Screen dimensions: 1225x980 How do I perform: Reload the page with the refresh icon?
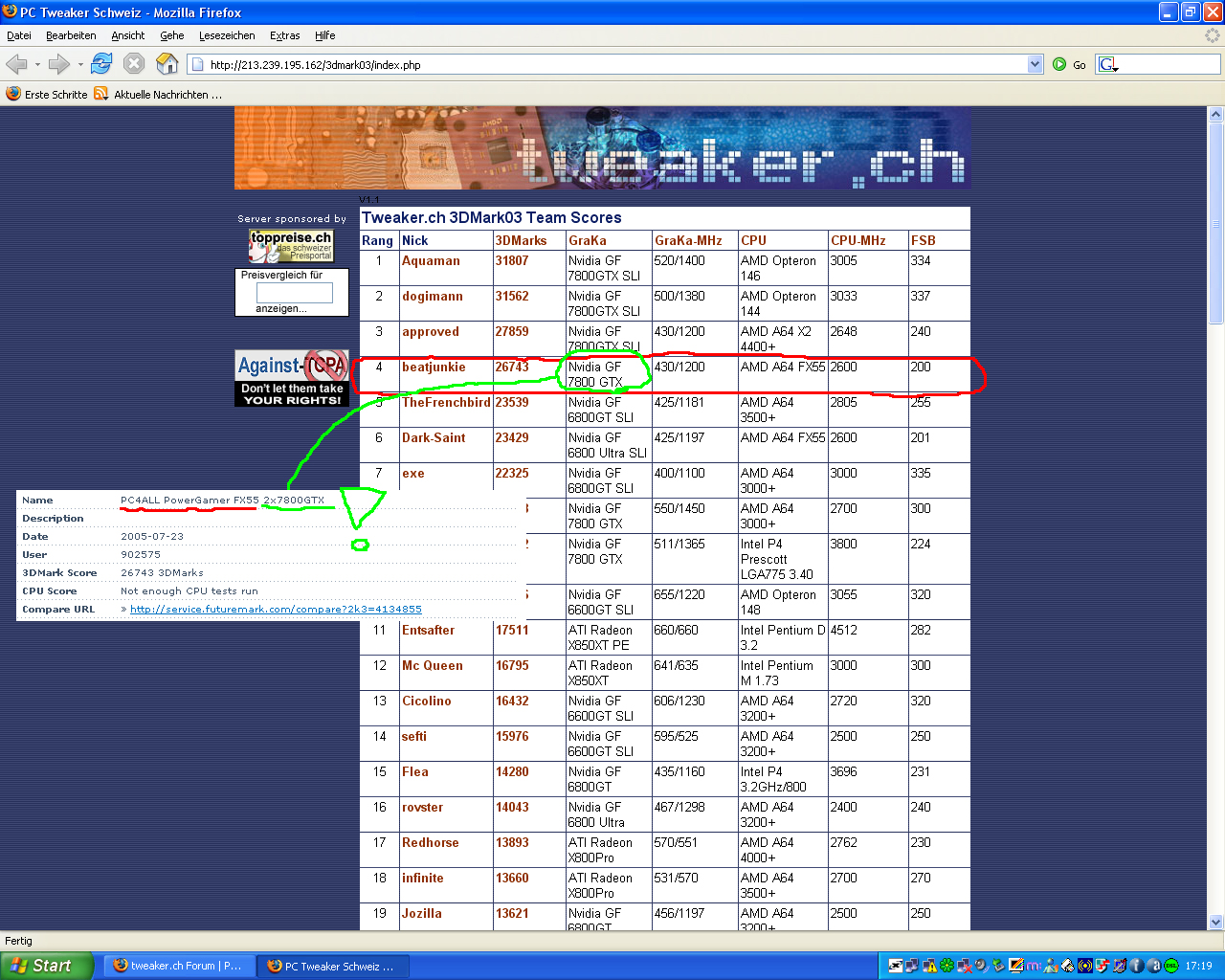(x=101, y=64)
